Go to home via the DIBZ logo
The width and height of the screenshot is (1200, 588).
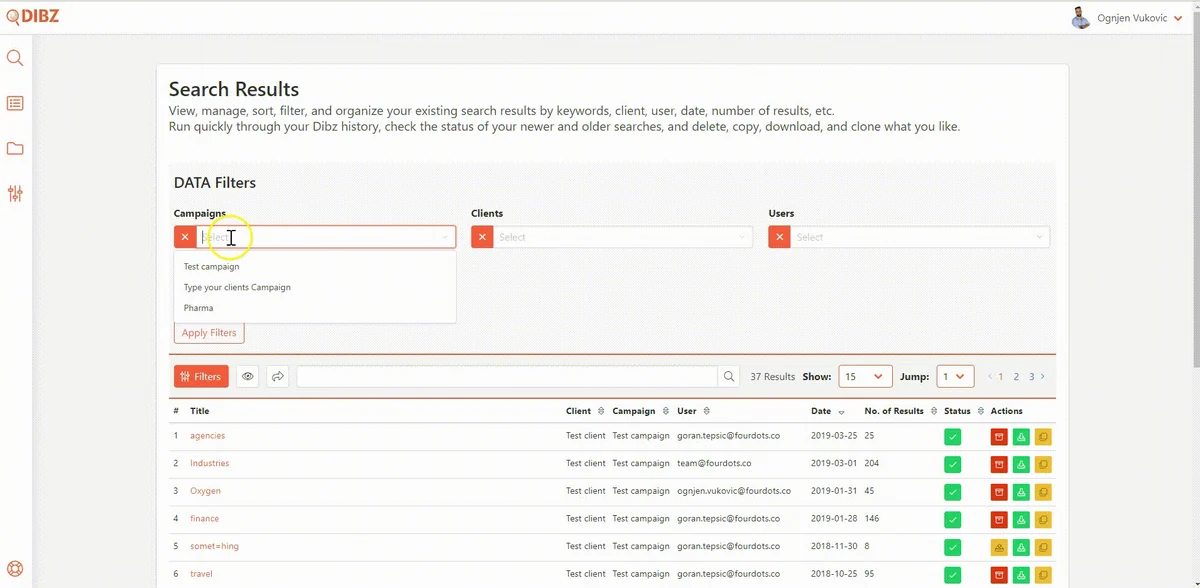tap(33, 15)
